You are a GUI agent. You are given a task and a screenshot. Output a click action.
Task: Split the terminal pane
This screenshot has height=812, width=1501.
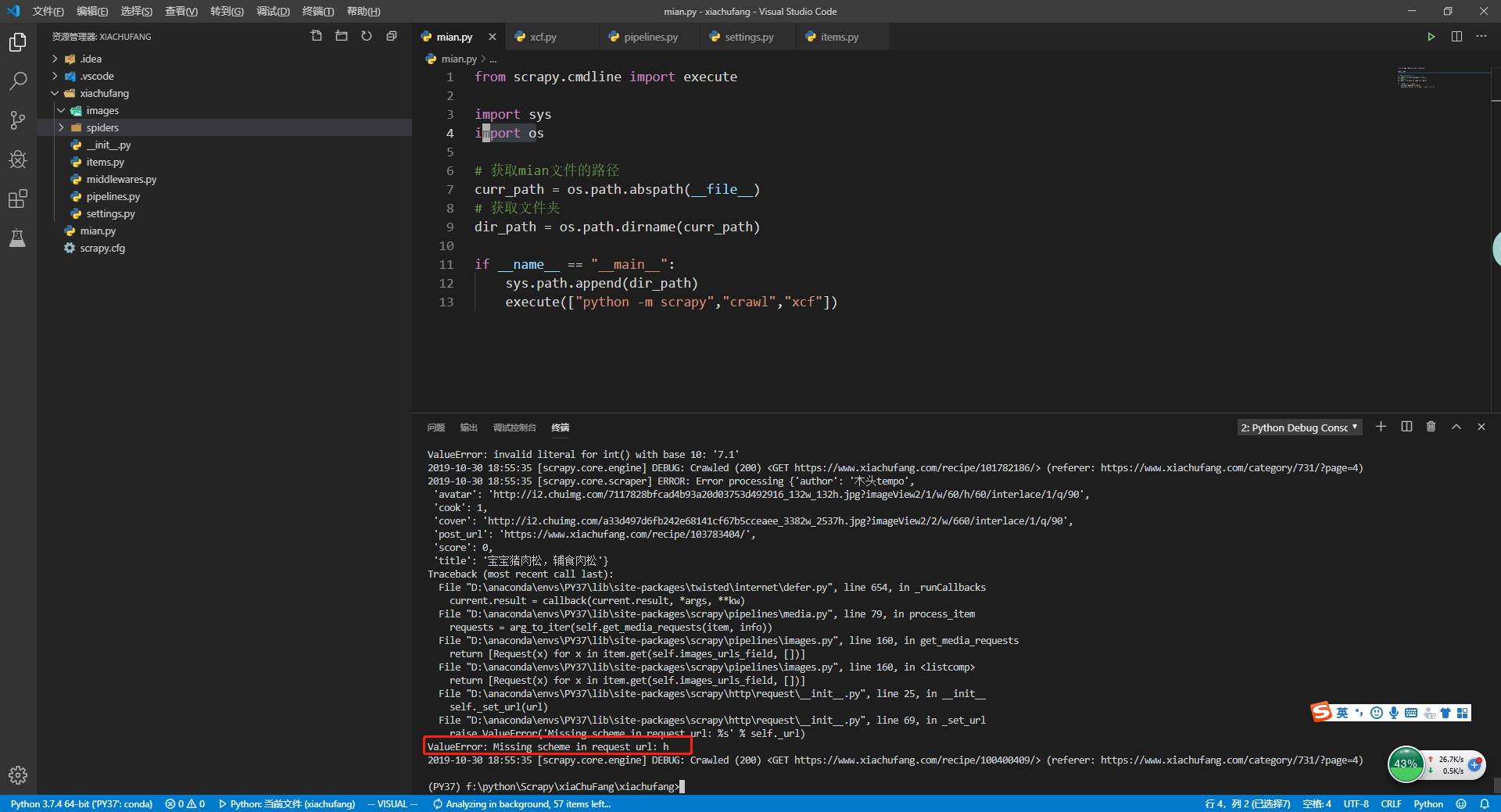point(1406,427)
